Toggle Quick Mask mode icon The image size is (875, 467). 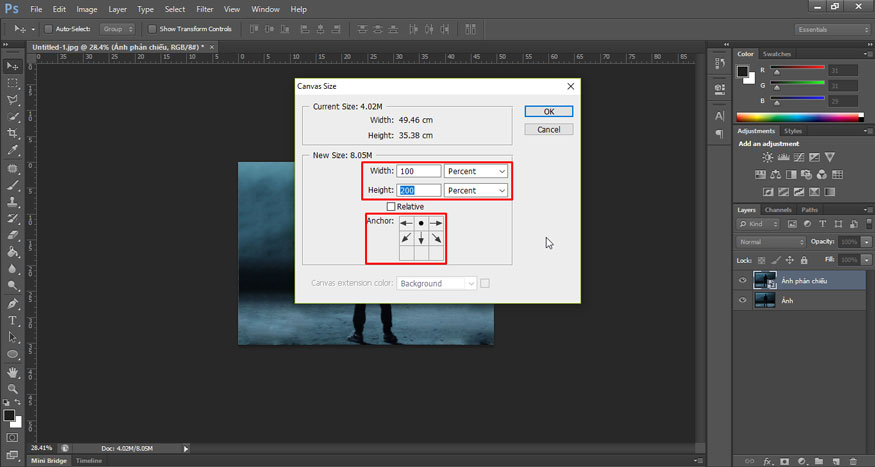click(12, 438)
